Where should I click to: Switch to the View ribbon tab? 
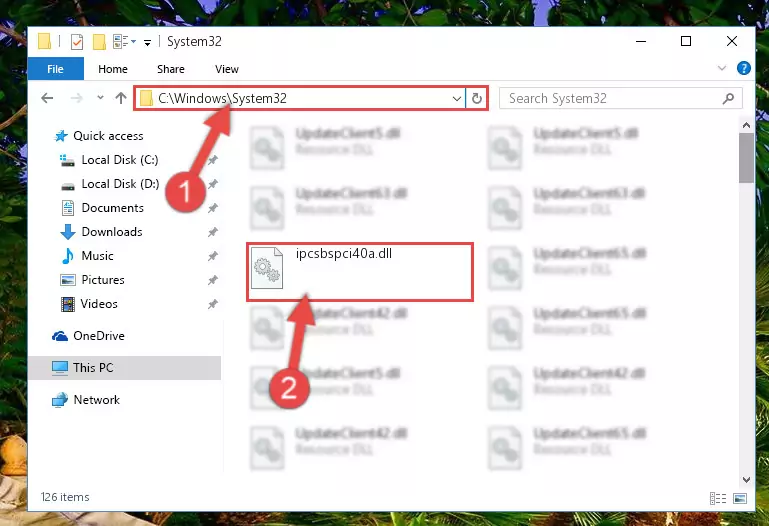227,69
